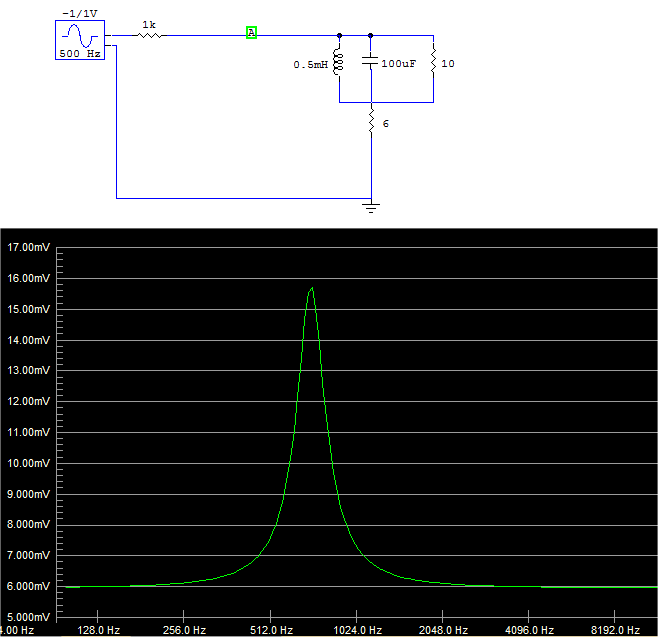Click the 5.000mV axis label

pyautogui.click(x=29, y=617)
